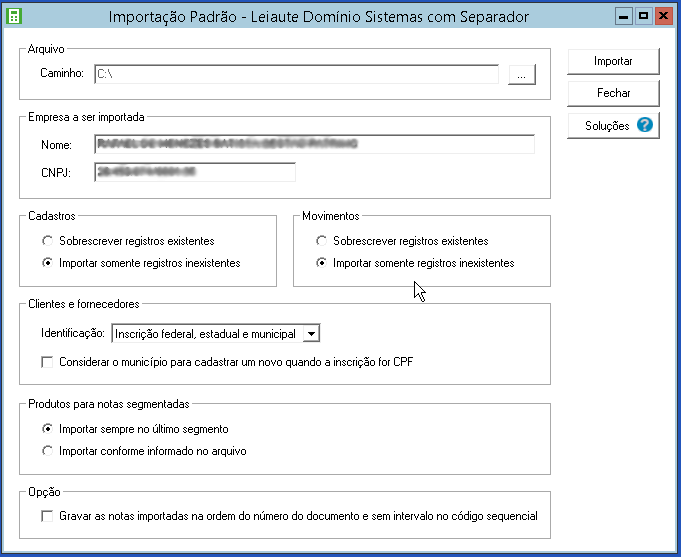
Task: Choose Importar somente registros inexistentes under Movimentos
Action: click(321, 264)
